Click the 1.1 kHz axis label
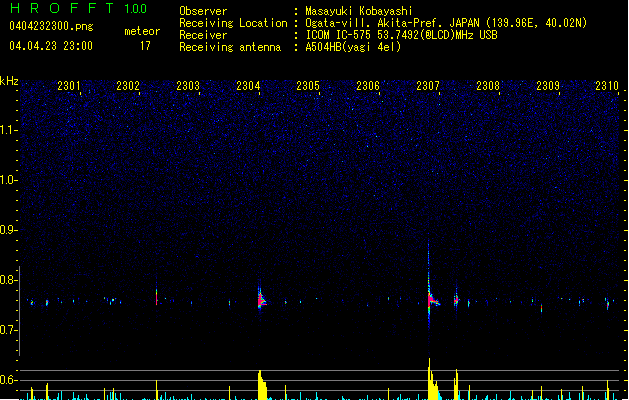629x400 pixels. [x=9, y=130]
